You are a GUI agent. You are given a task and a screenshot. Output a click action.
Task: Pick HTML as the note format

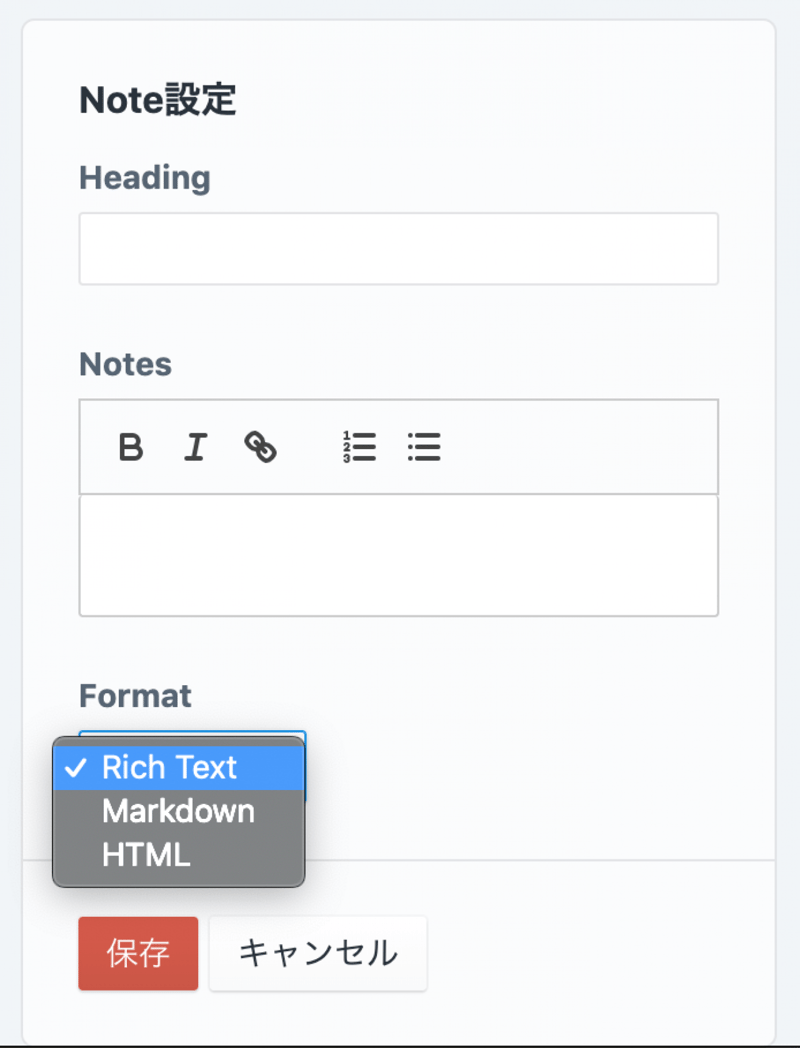point(146,855)
